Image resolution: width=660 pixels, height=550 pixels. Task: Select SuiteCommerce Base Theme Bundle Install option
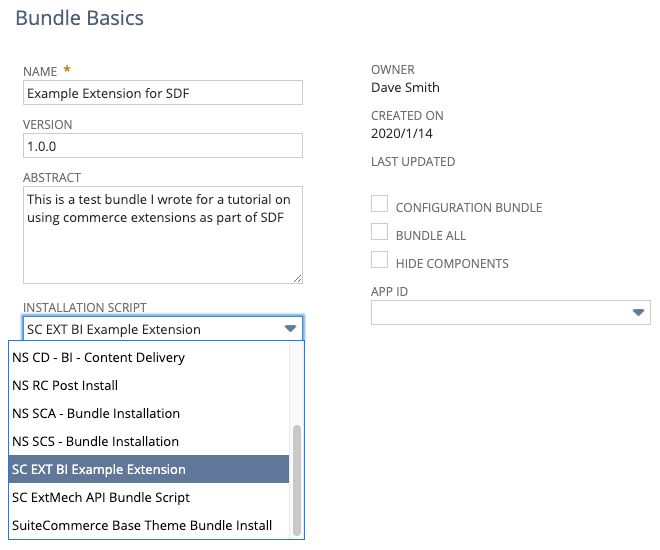tap(141, 525)
